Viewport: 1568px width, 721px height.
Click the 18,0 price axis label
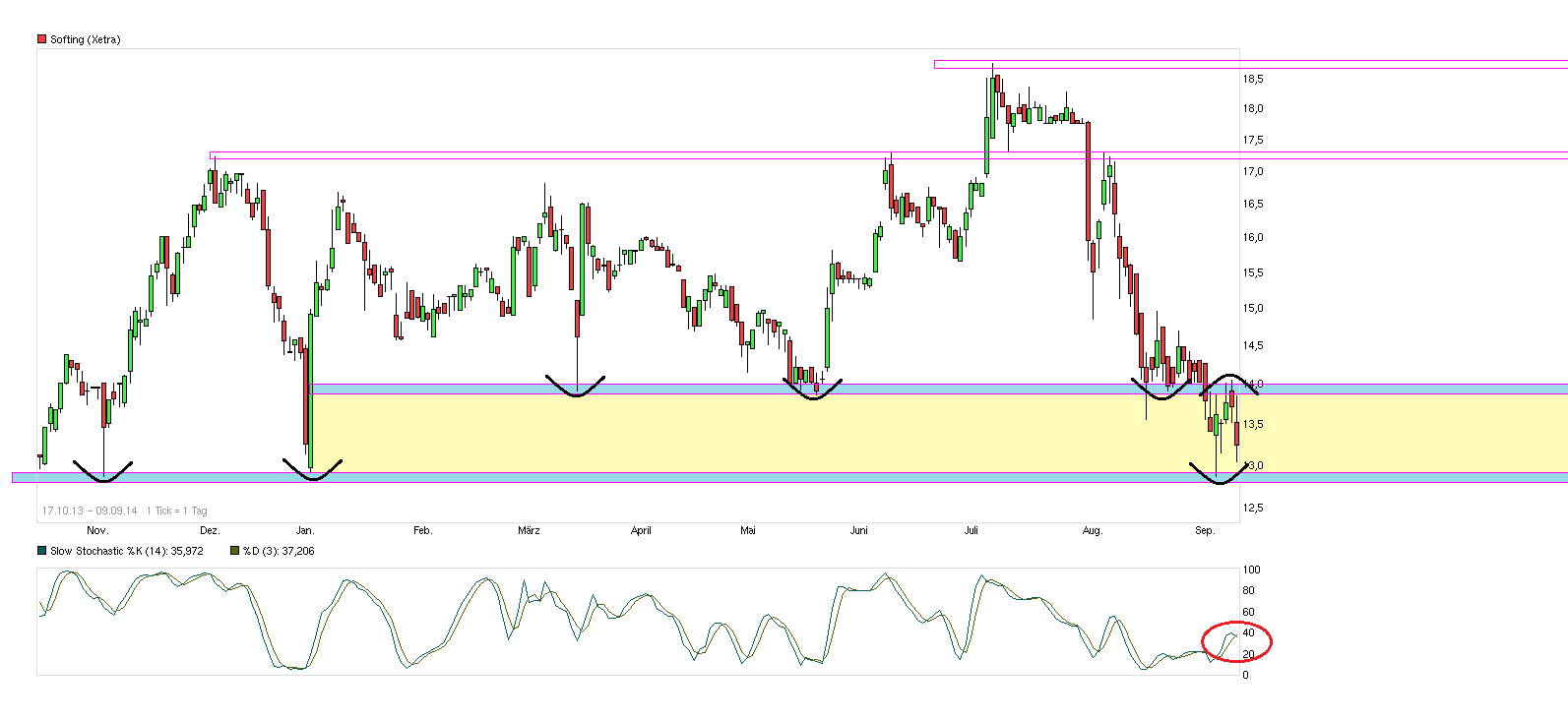coord(1253,108)
